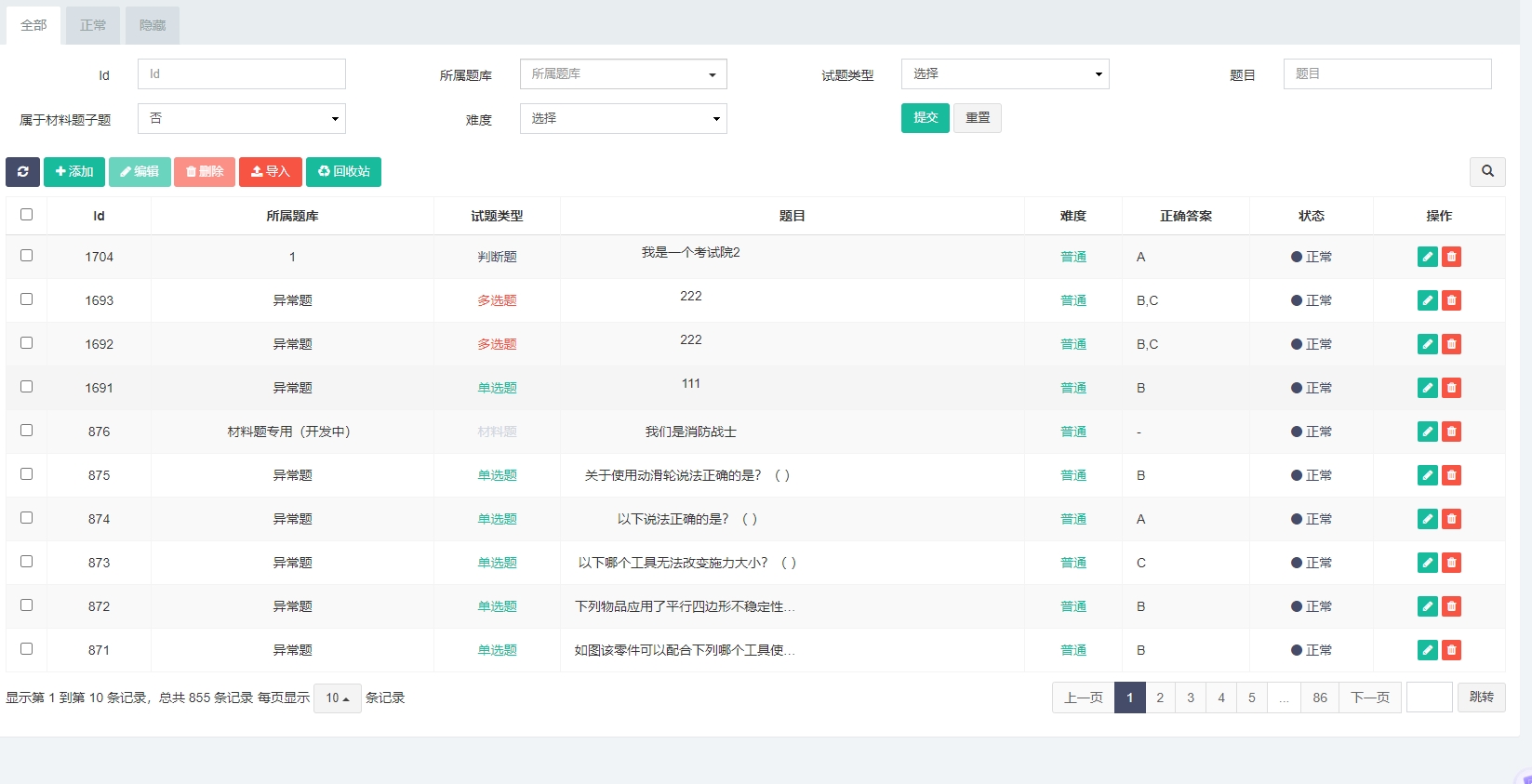1532x784 pixels.
Task: Open the 所属题库 dropdown
Action: [622, 74]
